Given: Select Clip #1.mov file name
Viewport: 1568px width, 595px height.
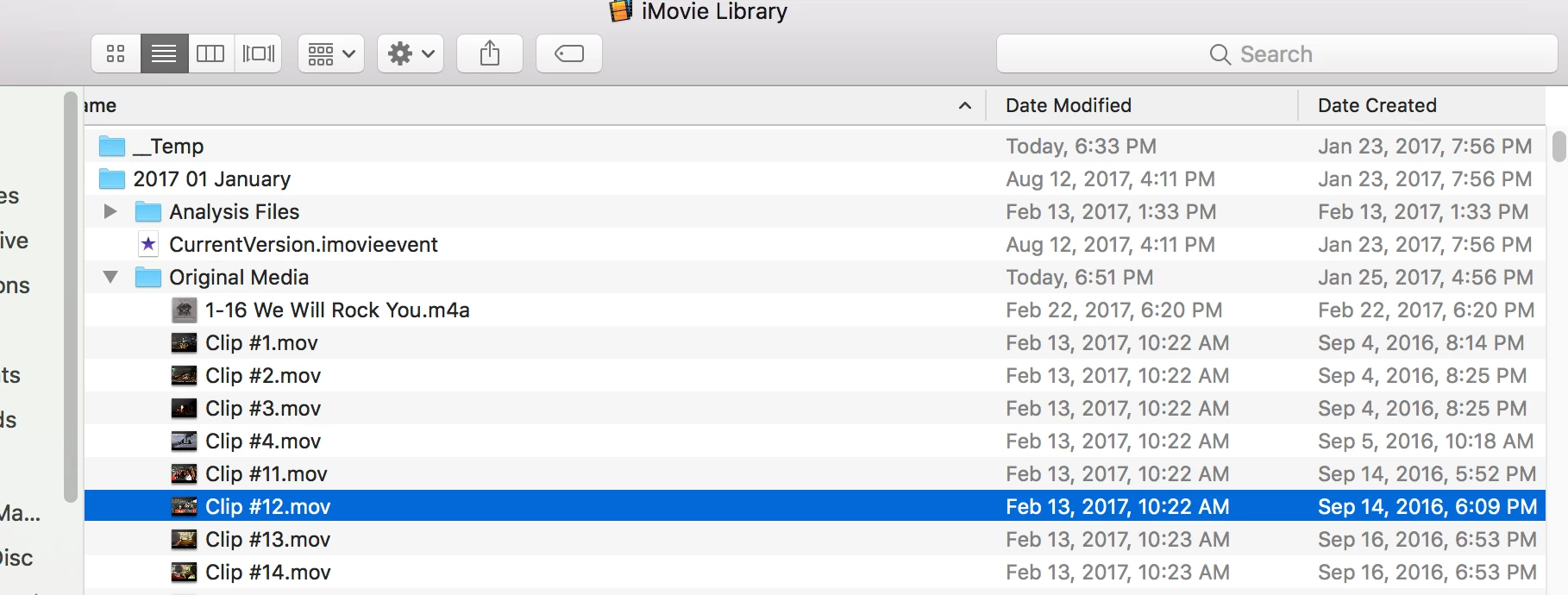Looking at the screenshot, I should point(261,342).
